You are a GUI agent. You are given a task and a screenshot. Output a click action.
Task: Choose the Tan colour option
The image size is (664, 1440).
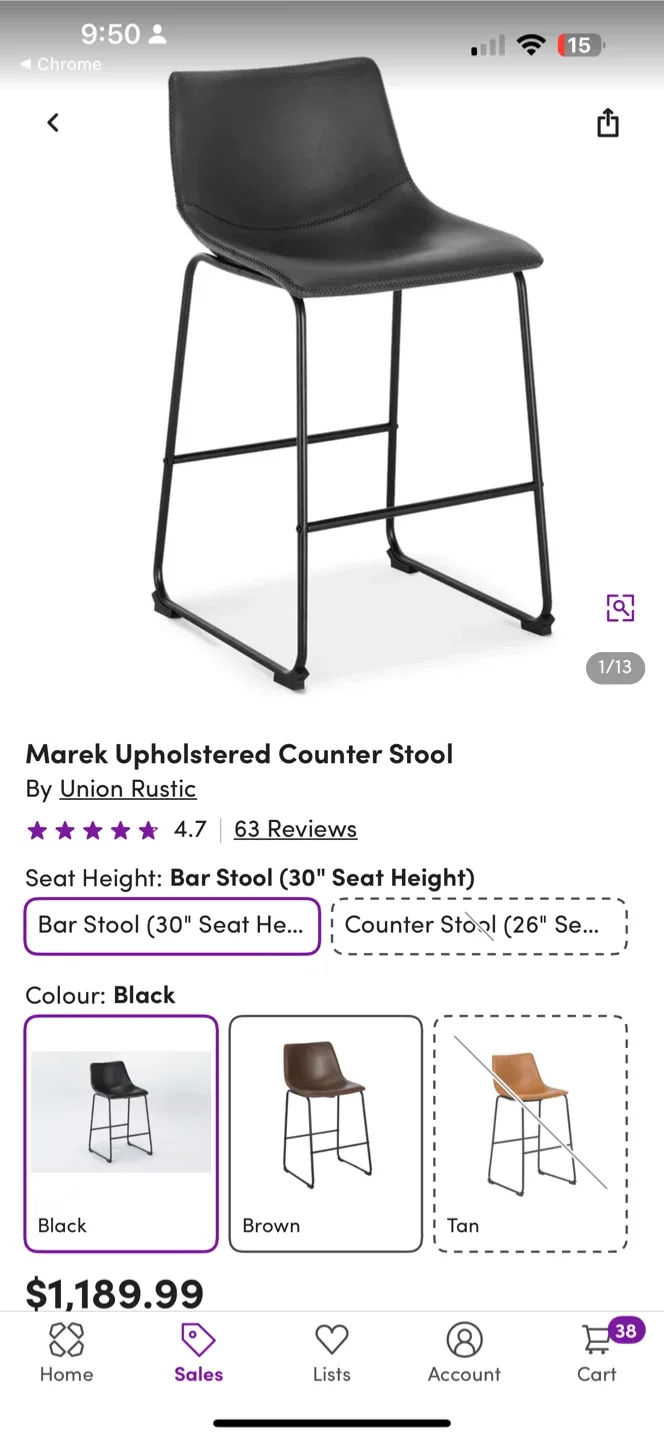[x=530, y=1132]
